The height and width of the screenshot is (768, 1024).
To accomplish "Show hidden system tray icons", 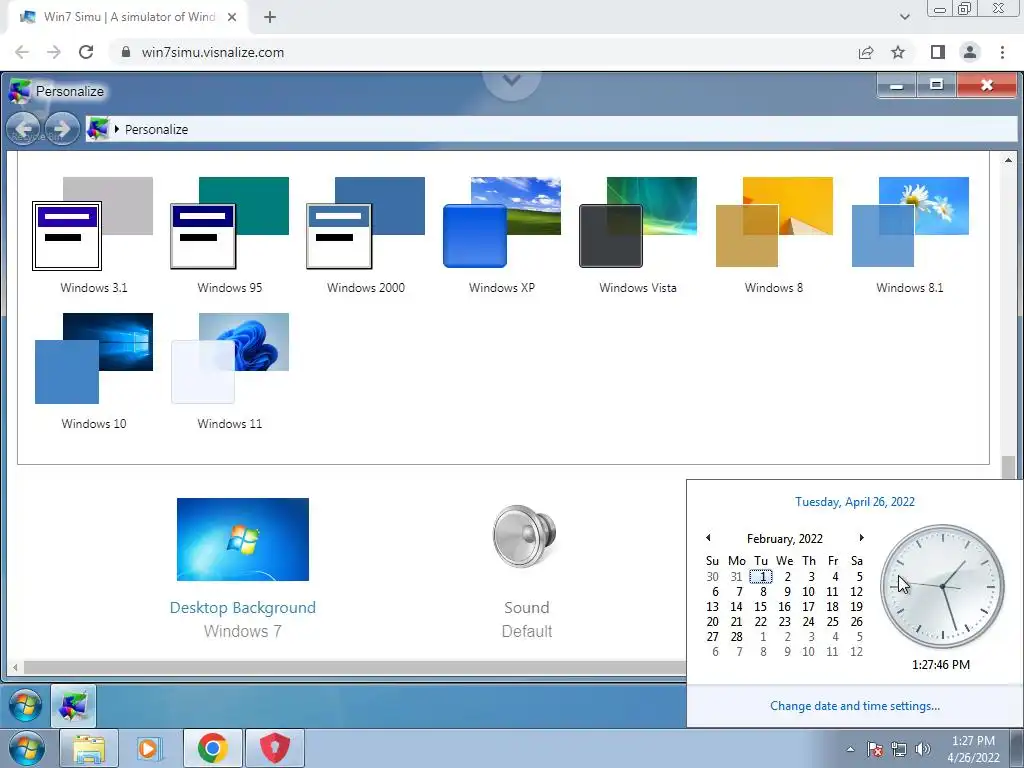I will point(850,749).
